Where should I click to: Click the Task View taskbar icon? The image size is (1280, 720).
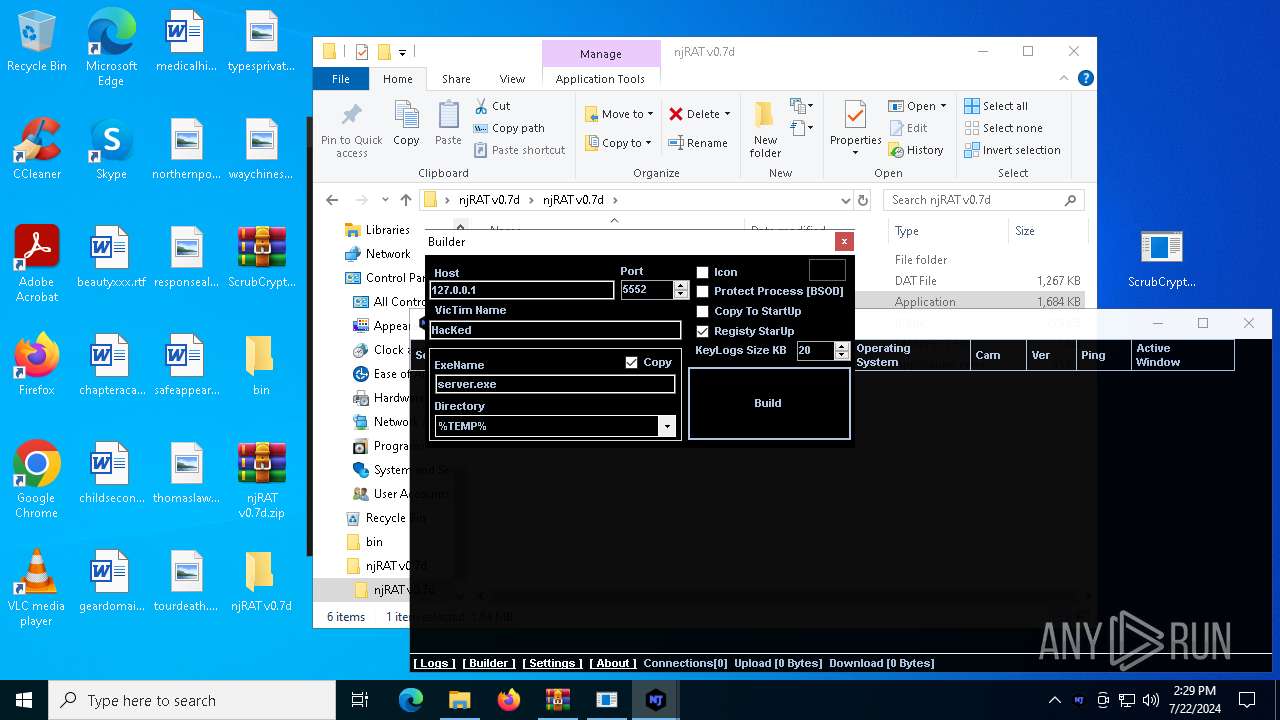point(361,700)
